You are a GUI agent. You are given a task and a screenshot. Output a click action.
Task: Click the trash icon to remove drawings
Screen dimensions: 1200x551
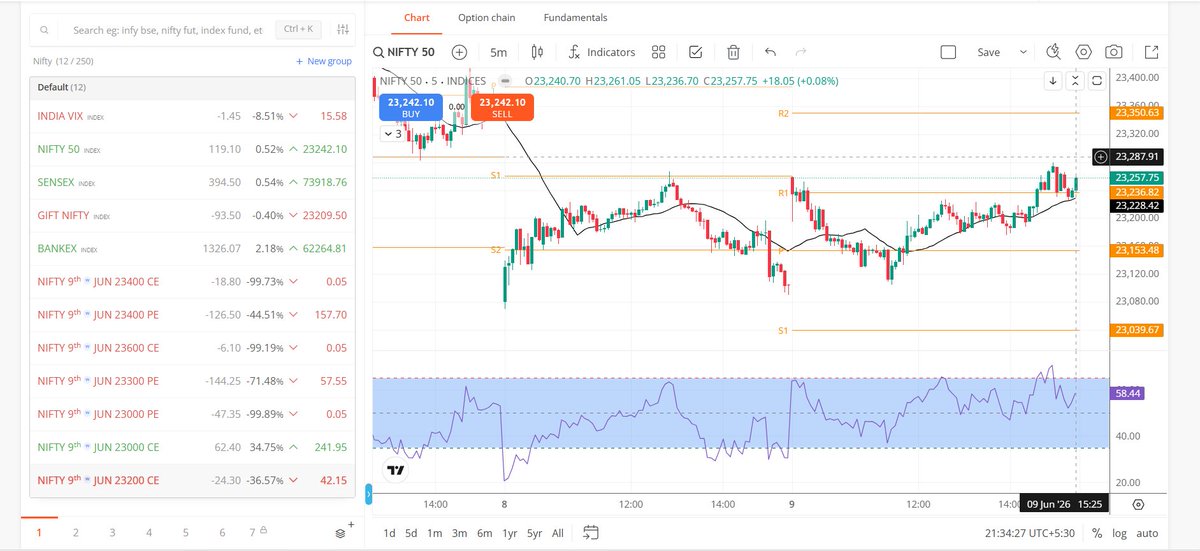click(733, 52)
